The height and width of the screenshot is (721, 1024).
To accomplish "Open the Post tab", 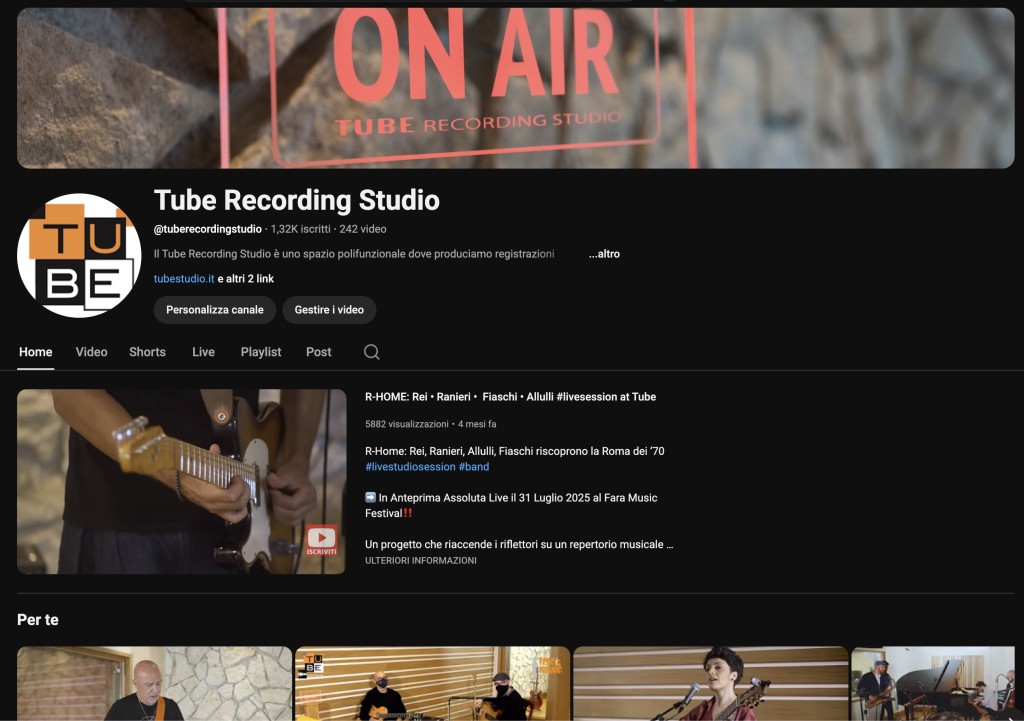I will click(x=318, y=352).
